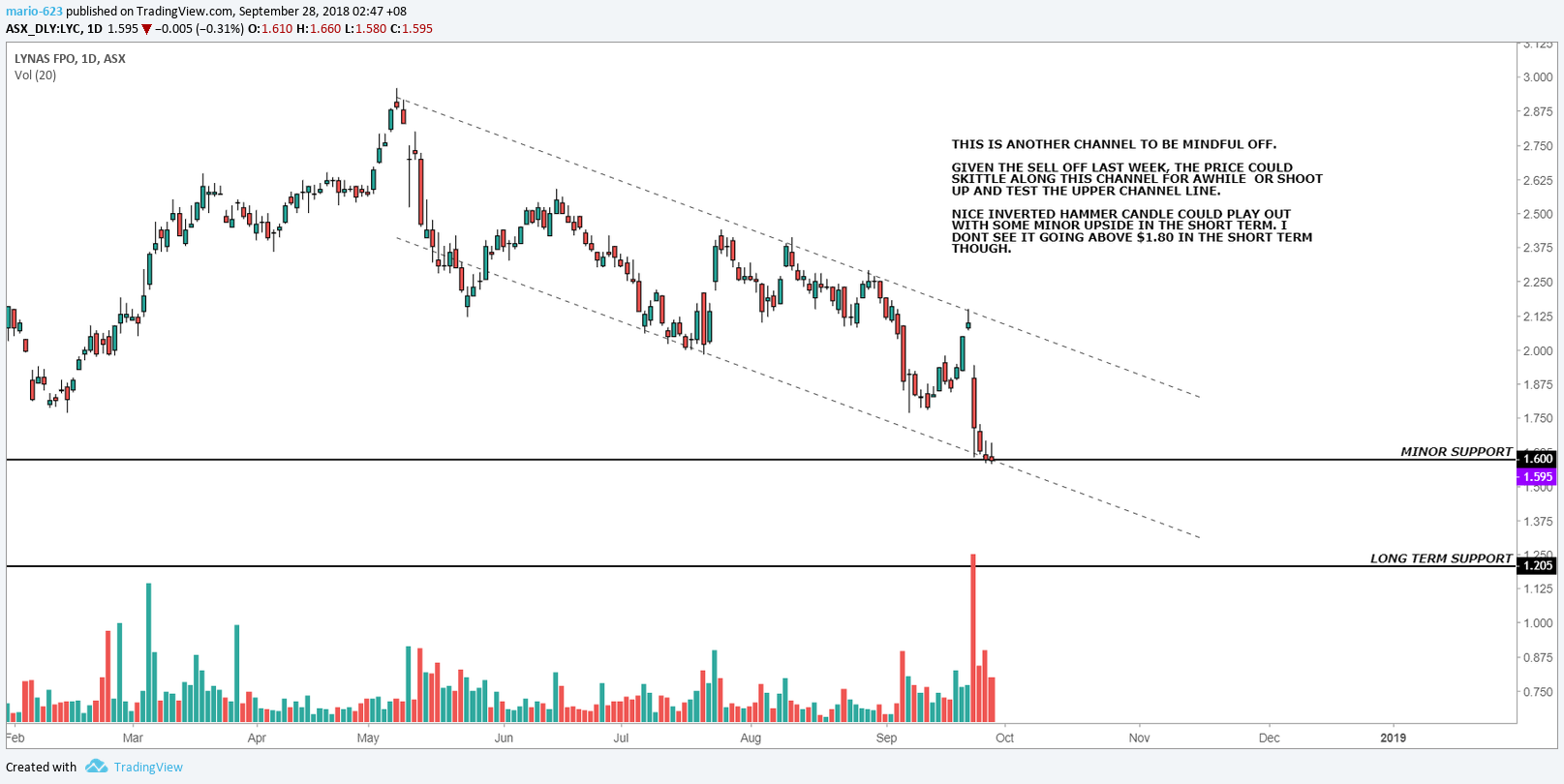Open the TradingView link at bottom
Screen dimensions: 1564x784
(148, 768)
